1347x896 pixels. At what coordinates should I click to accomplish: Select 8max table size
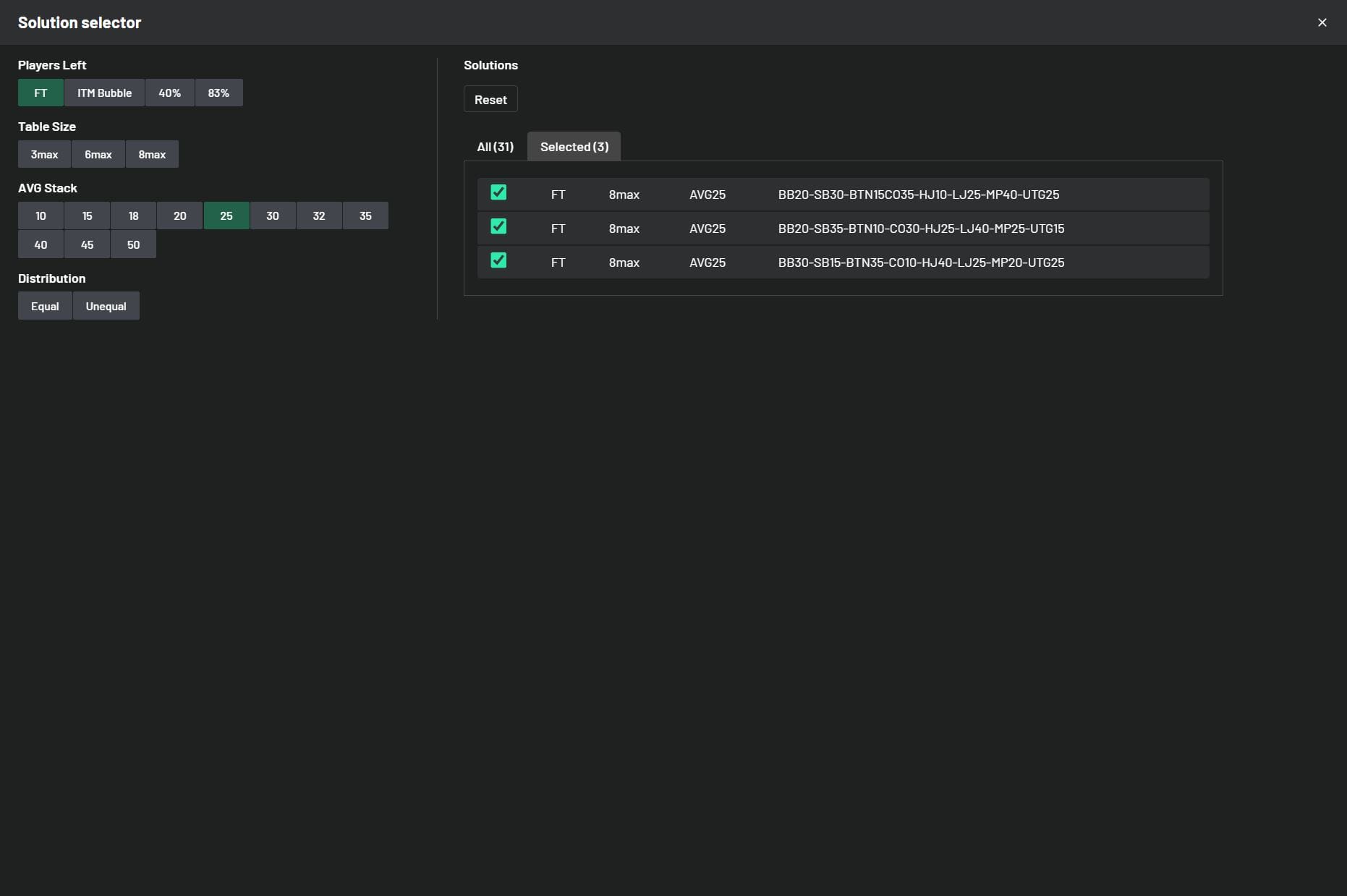pyautogui.click(x=152, y=155)
